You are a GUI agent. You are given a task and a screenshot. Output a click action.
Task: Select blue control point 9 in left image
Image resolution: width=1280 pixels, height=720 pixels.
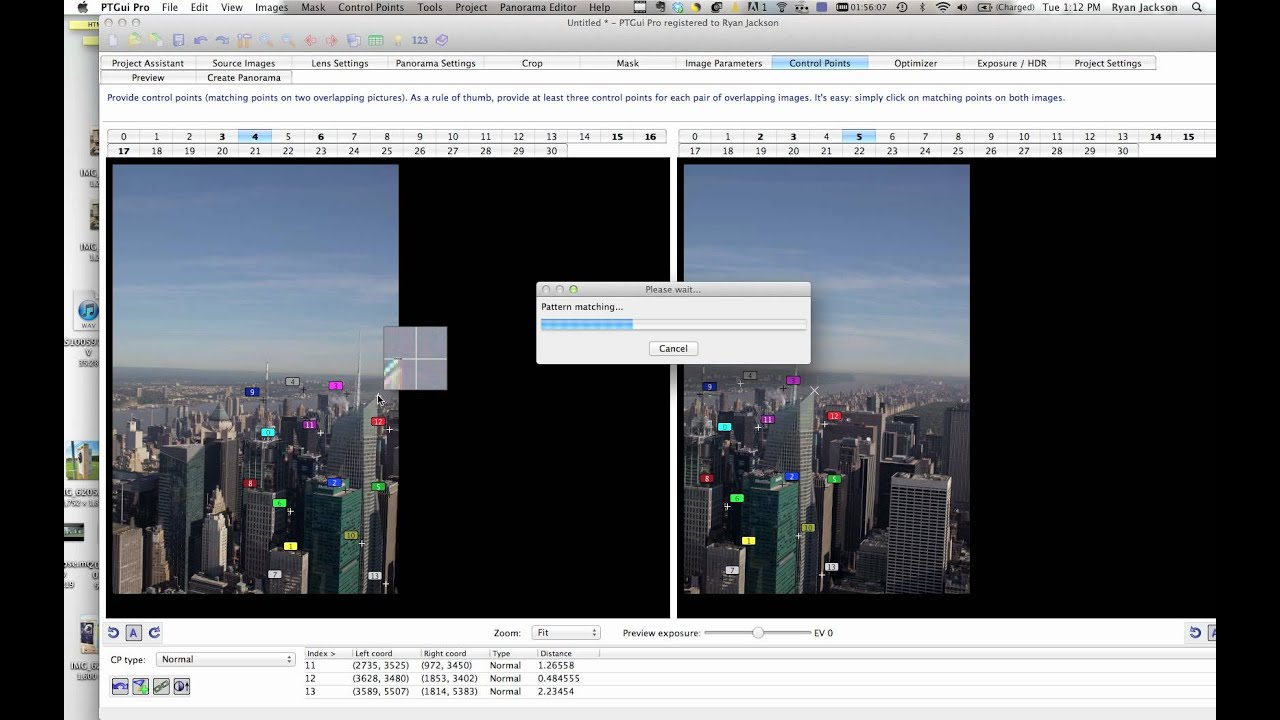[252, 392]
